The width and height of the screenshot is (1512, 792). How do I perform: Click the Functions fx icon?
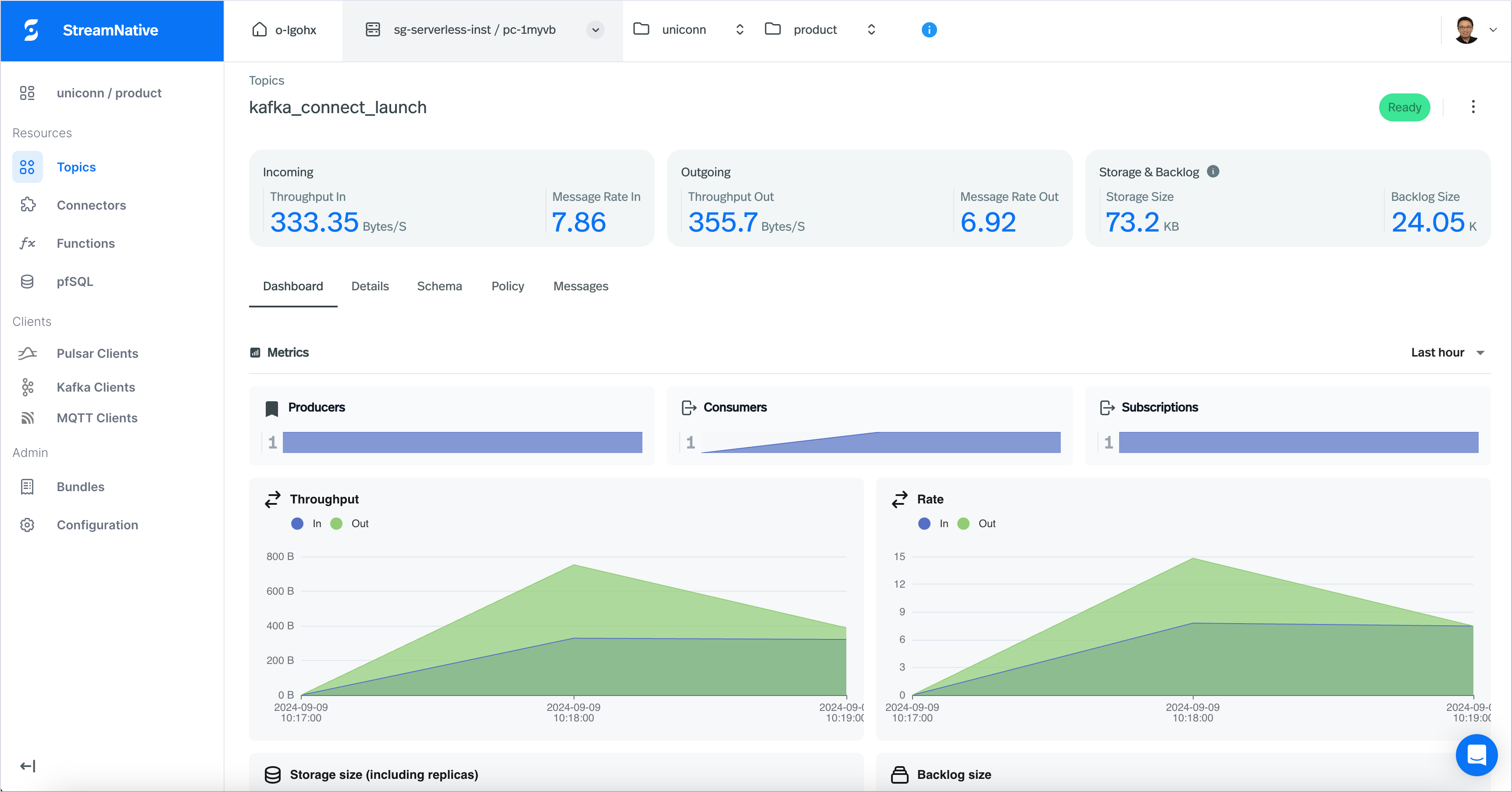[x=28, y=243]
